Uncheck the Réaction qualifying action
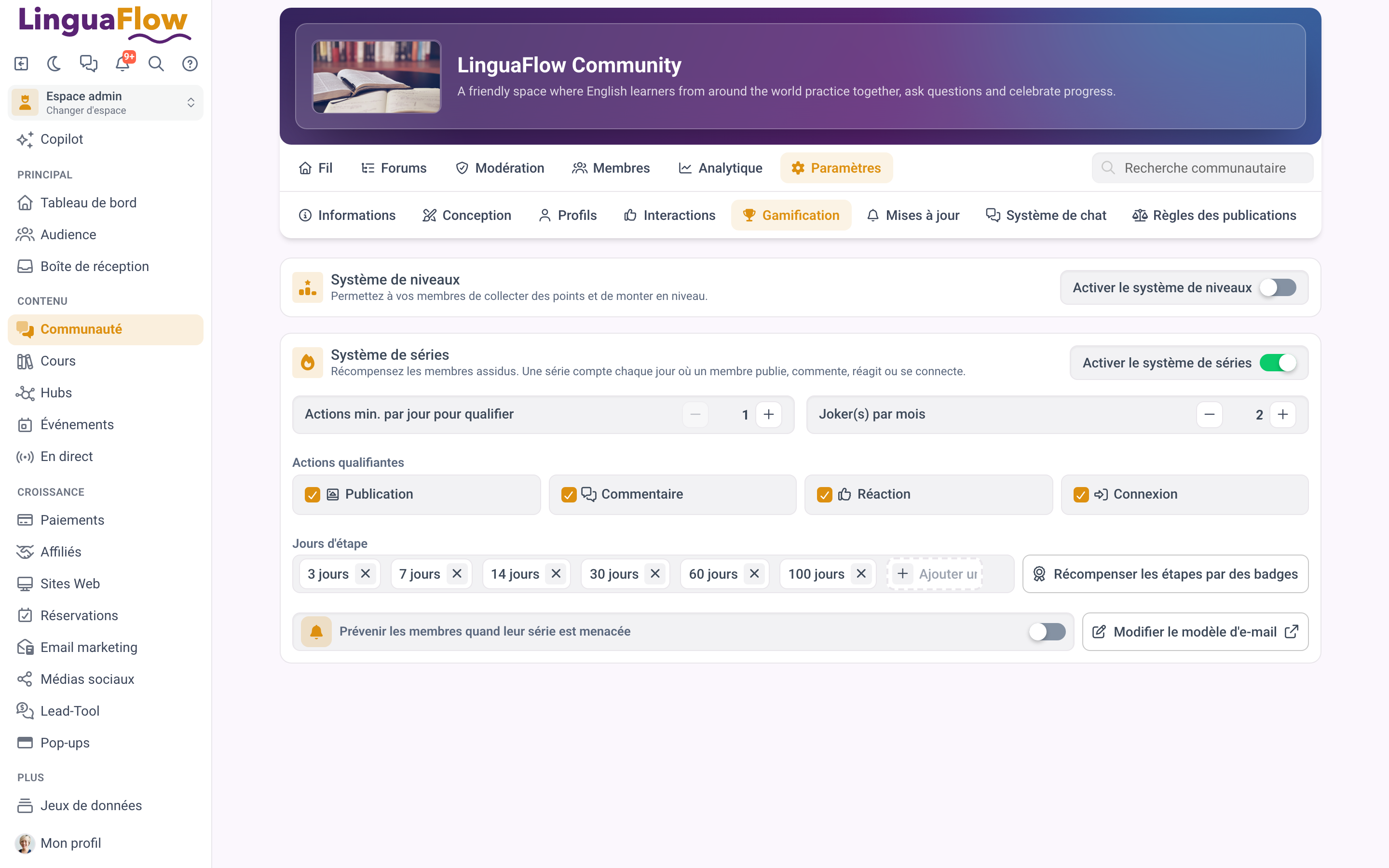The width and height of the screenshot is (1389, 868). click(x=824, y=494)
